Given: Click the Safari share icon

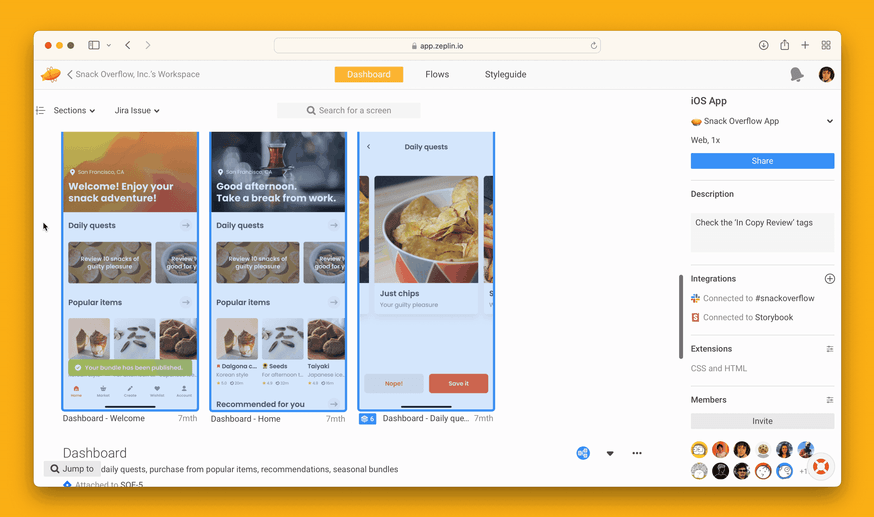Looking at the screenshot, I should tap(784, 45).
